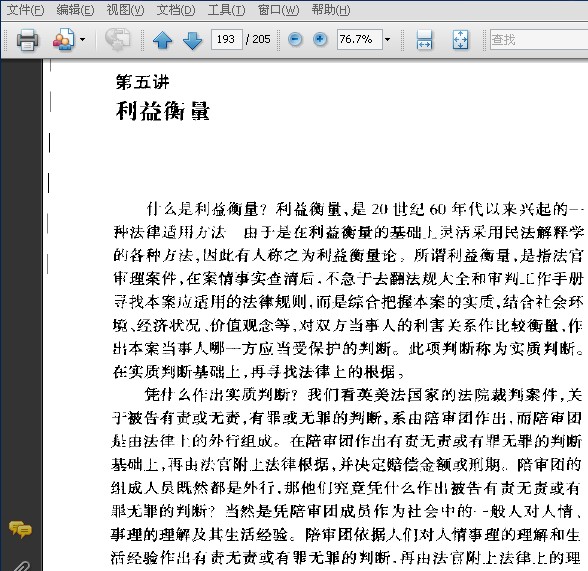
Task: Zoom out with the minus button
Action: (295, 39)
